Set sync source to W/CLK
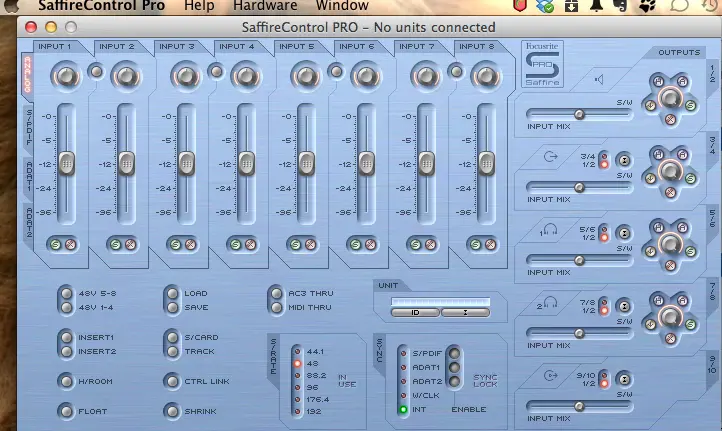Screen dimensions: 722x431 coord(403,396)
